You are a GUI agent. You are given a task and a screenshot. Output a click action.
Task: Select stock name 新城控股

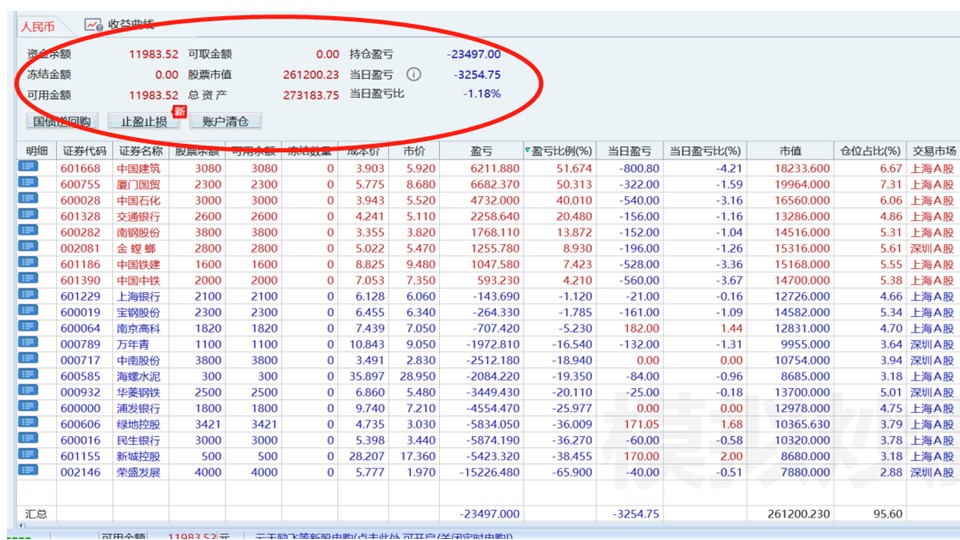(x=138, y=456)
